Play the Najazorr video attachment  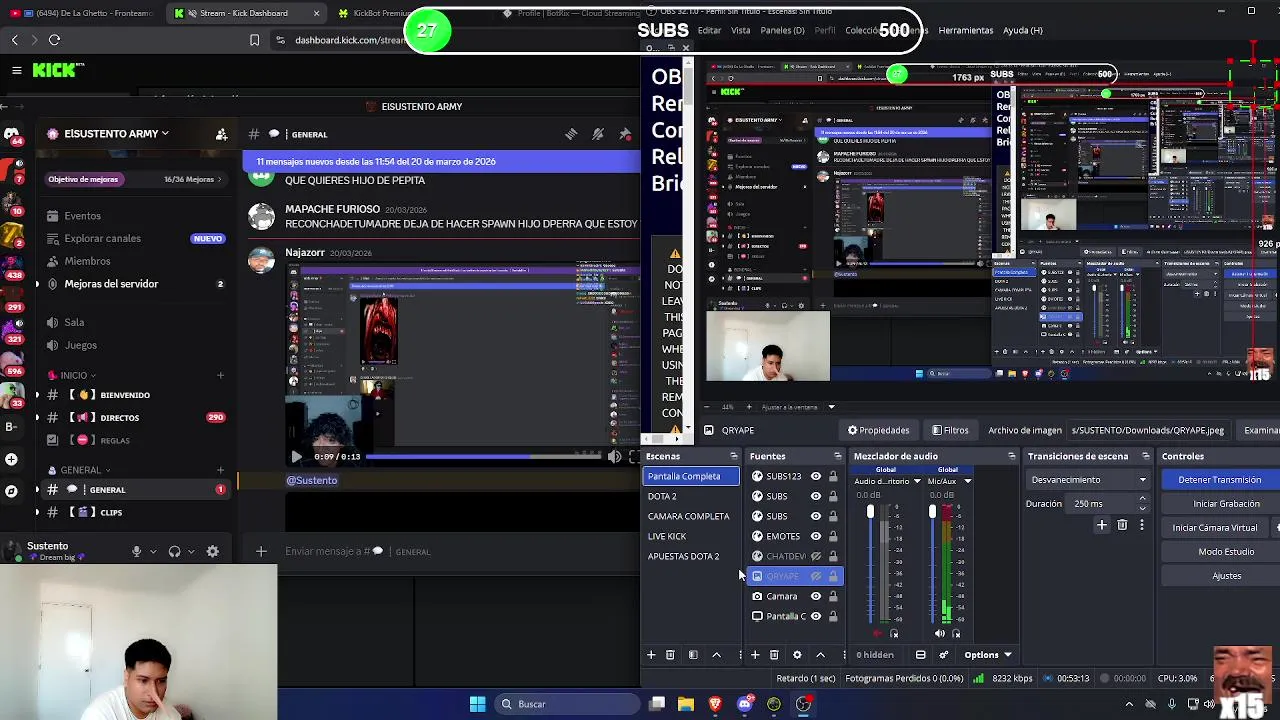pos(296,456)
